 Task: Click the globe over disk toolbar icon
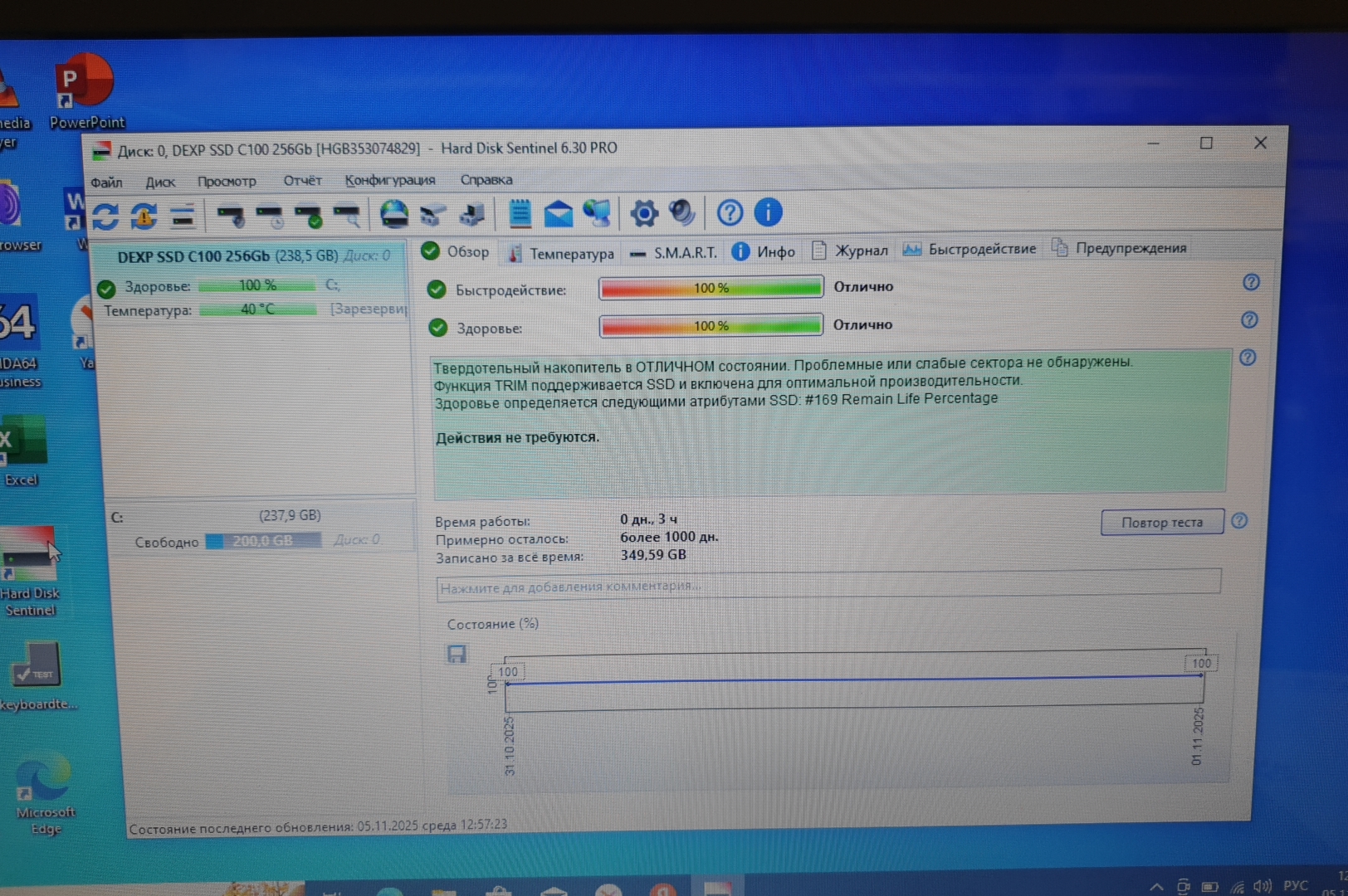tap(393, 214)
